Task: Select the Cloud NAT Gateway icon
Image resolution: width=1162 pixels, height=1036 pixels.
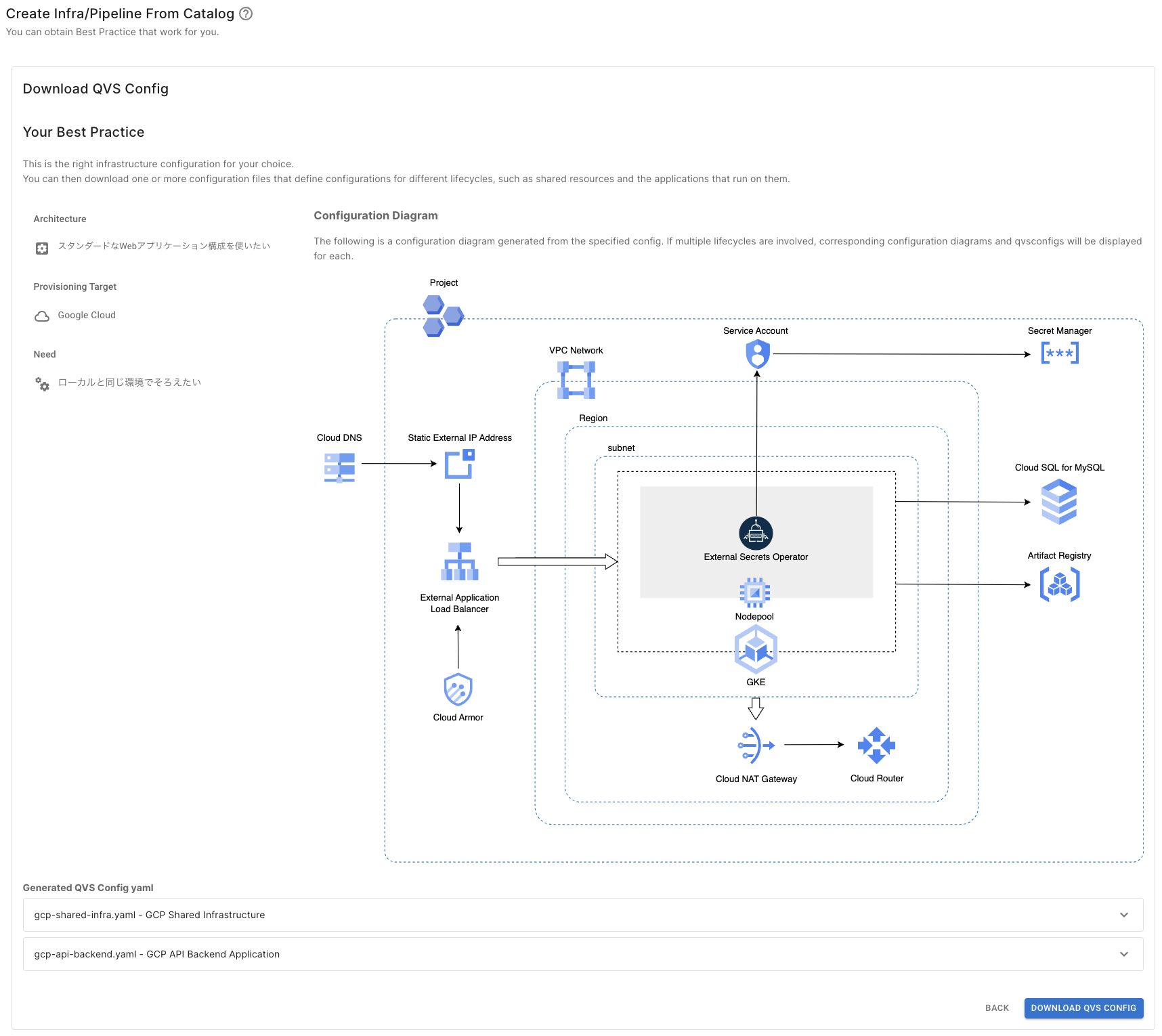Action: coord(756,746)
